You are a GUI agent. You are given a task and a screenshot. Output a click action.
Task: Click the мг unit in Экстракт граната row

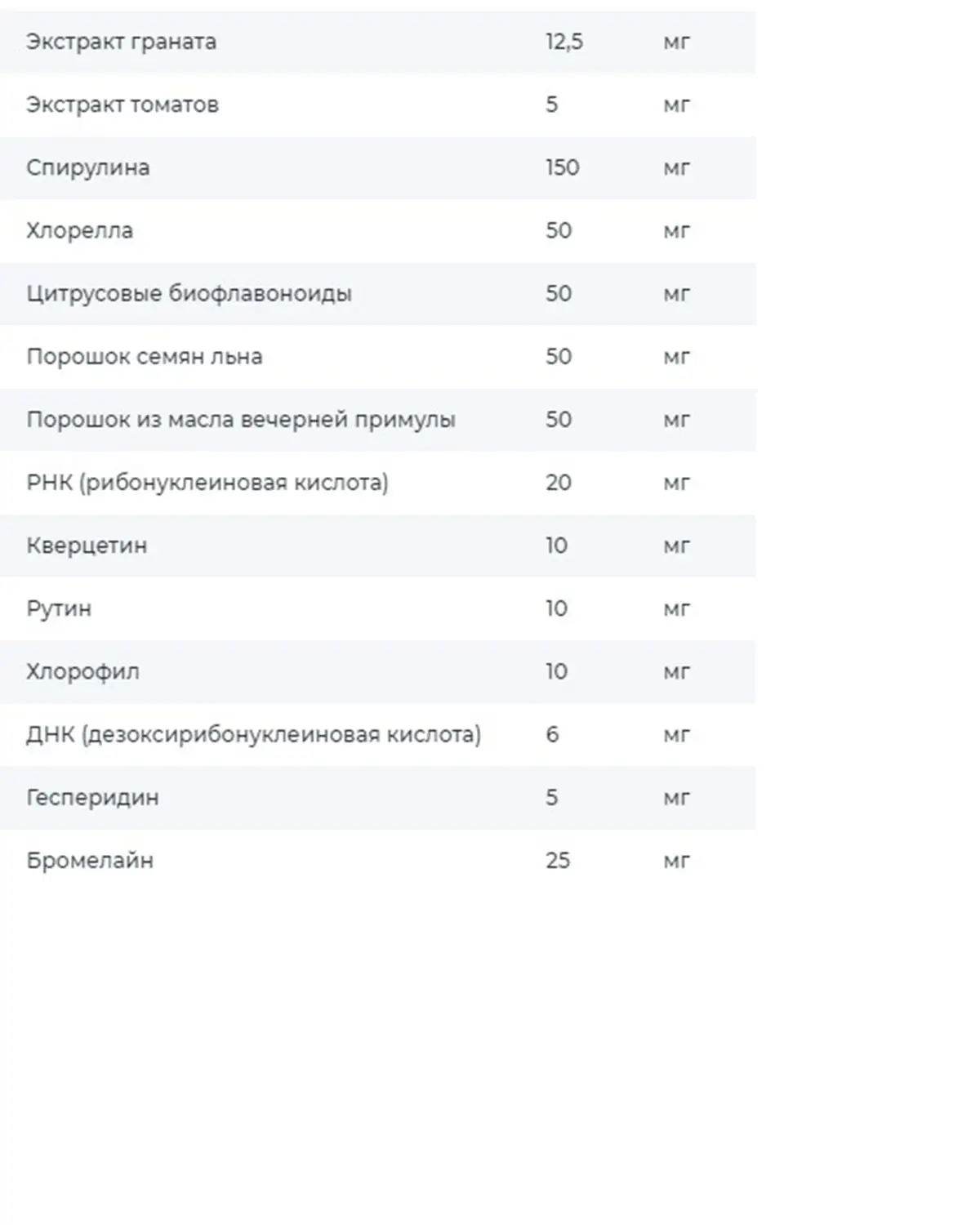tap(677, 42)
